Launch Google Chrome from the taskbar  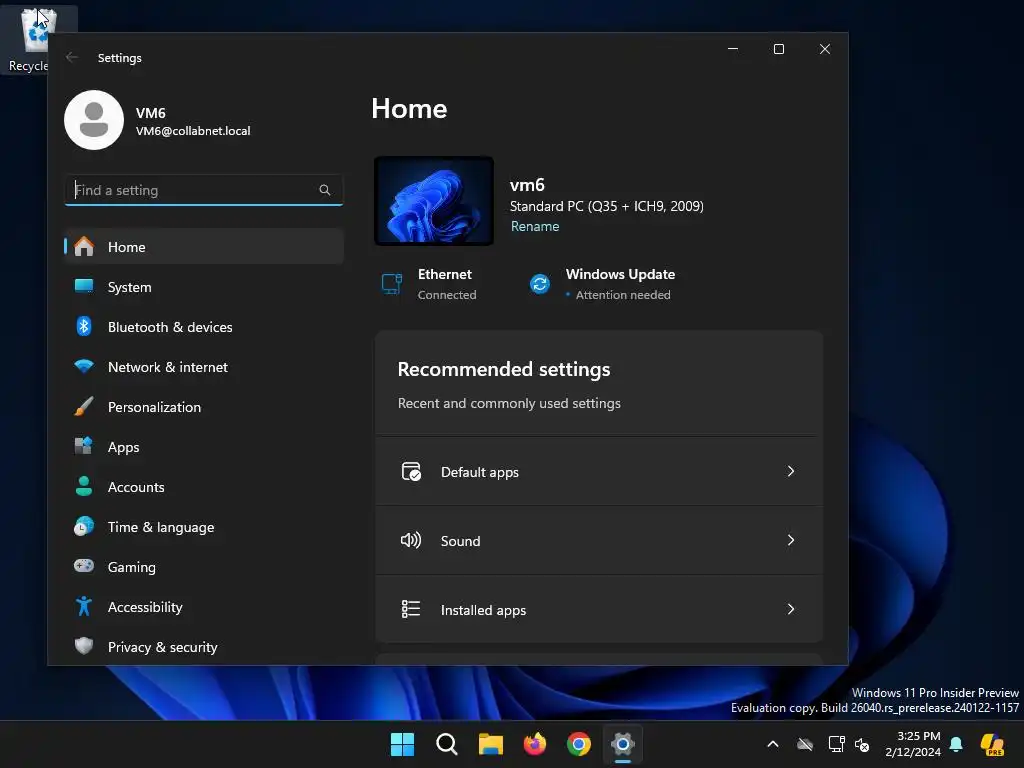pos(579,744)
